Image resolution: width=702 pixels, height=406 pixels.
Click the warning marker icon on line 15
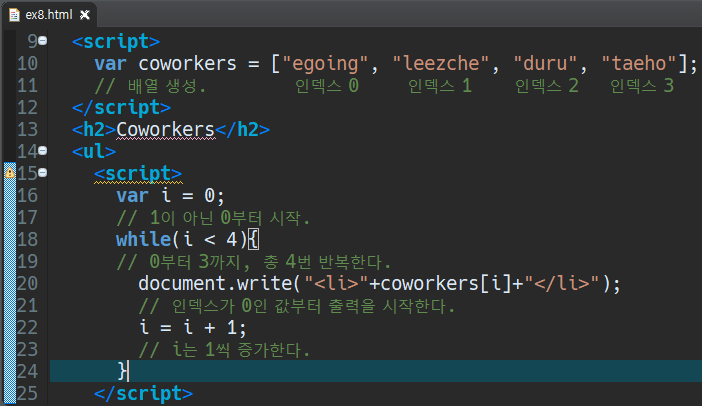[x=10, y=172]
